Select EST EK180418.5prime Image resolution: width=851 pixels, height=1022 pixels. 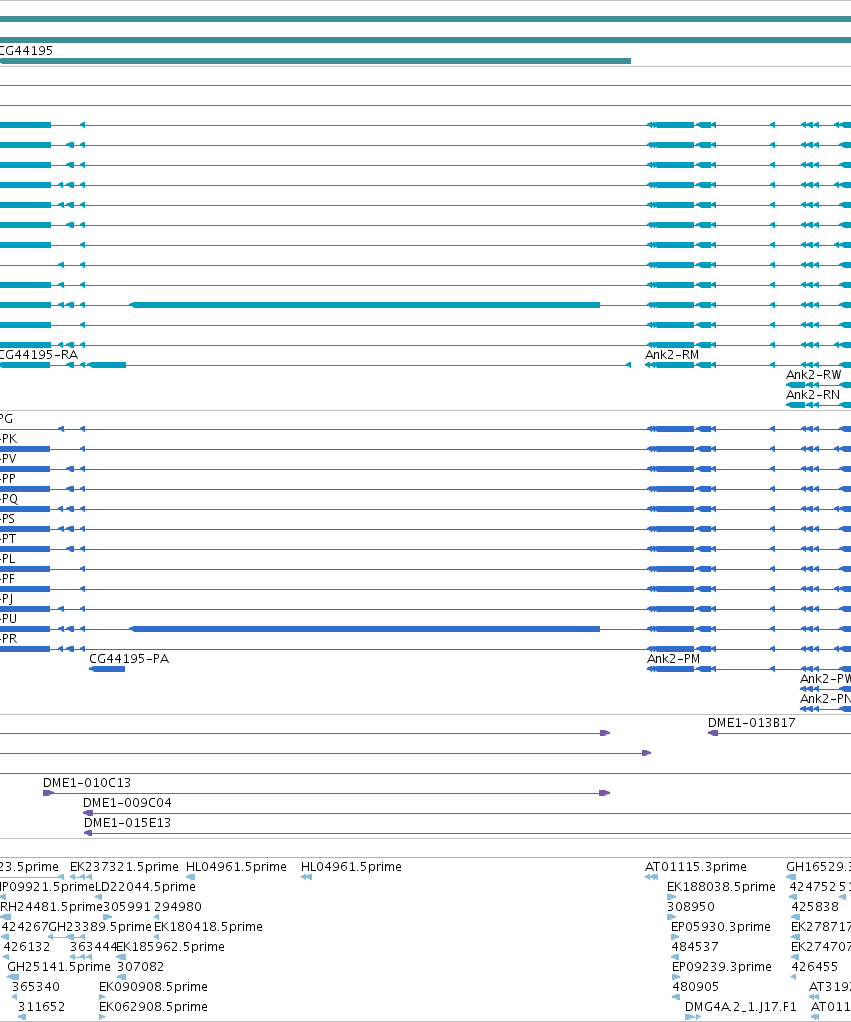click(208, 926)
